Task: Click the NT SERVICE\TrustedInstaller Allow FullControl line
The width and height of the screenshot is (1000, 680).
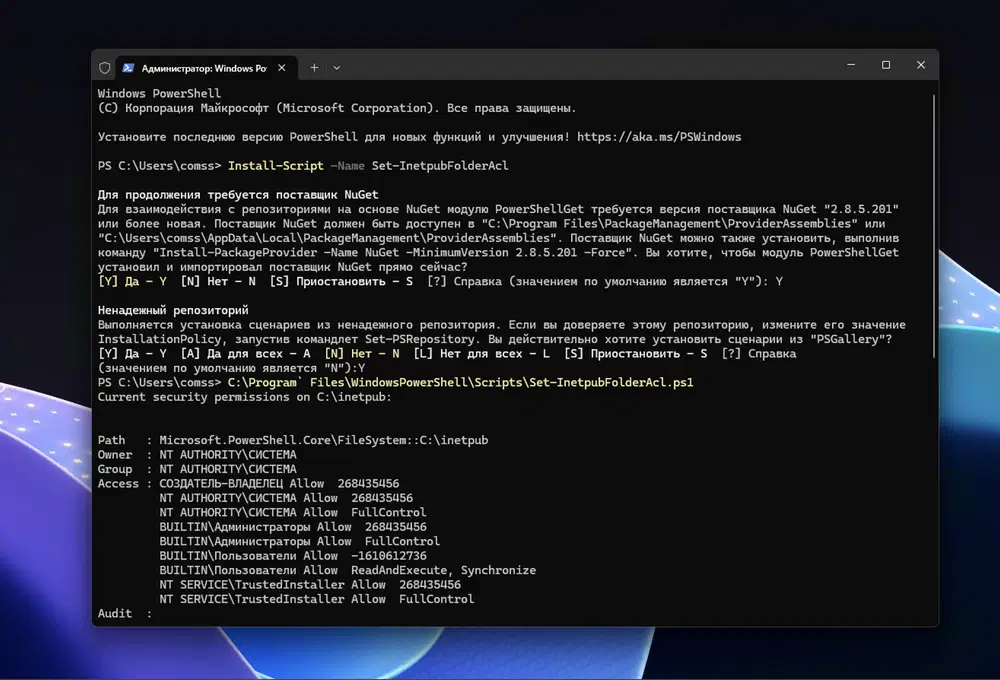Action: [x=317, y=599]
